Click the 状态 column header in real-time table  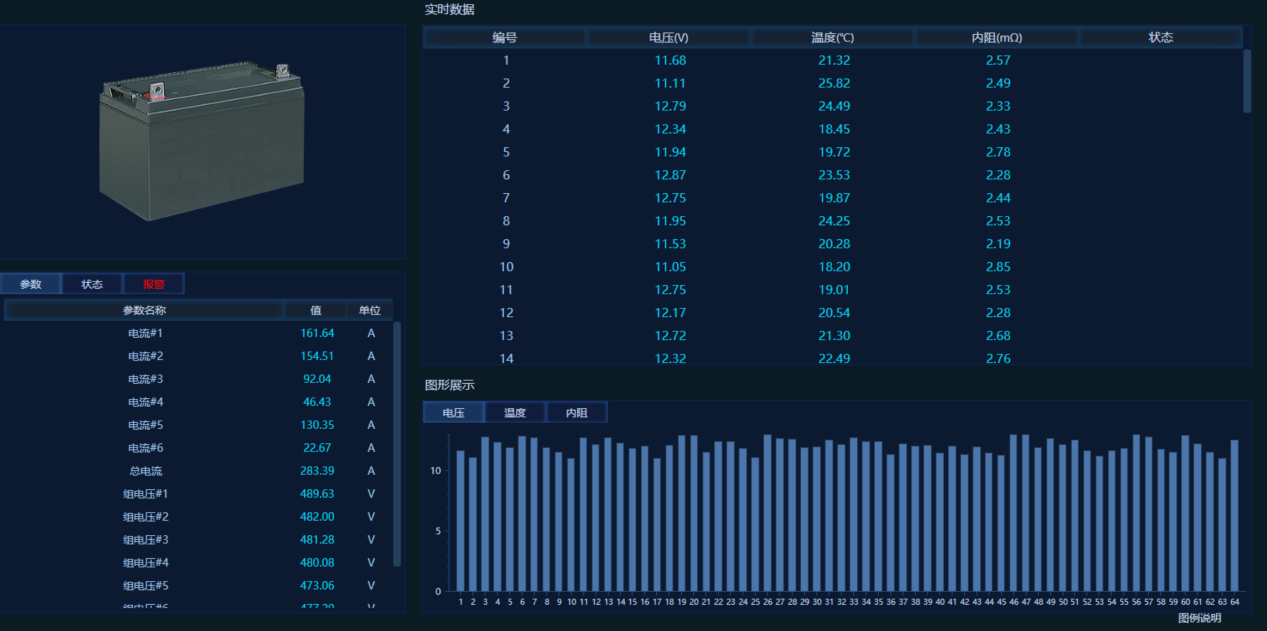pyautogui.click(x=1160, y=38)
